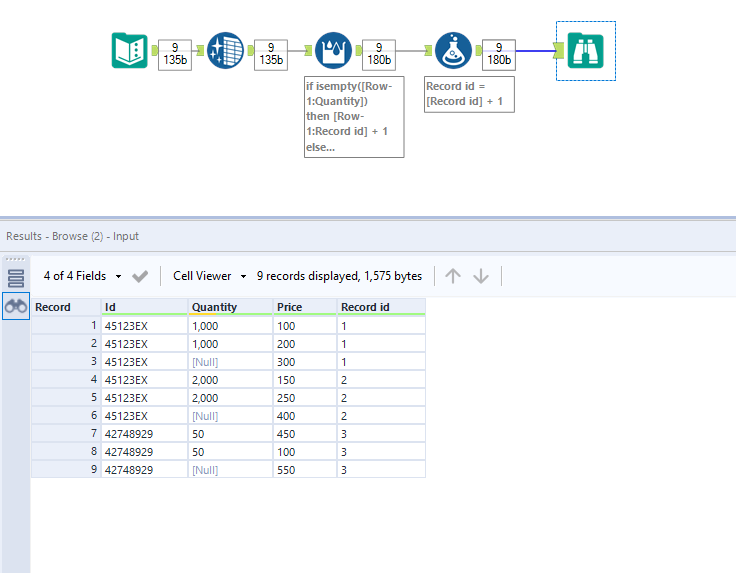Image resolution: width=736 pixels, height=573 pixels.
Task: Click the down arrow to next record
Action: 481,276
